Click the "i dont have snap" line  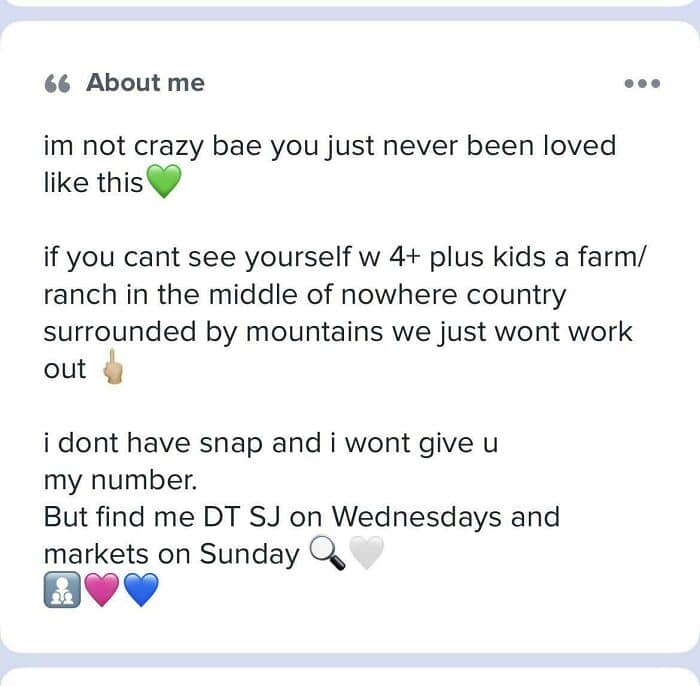pos(270,443)
